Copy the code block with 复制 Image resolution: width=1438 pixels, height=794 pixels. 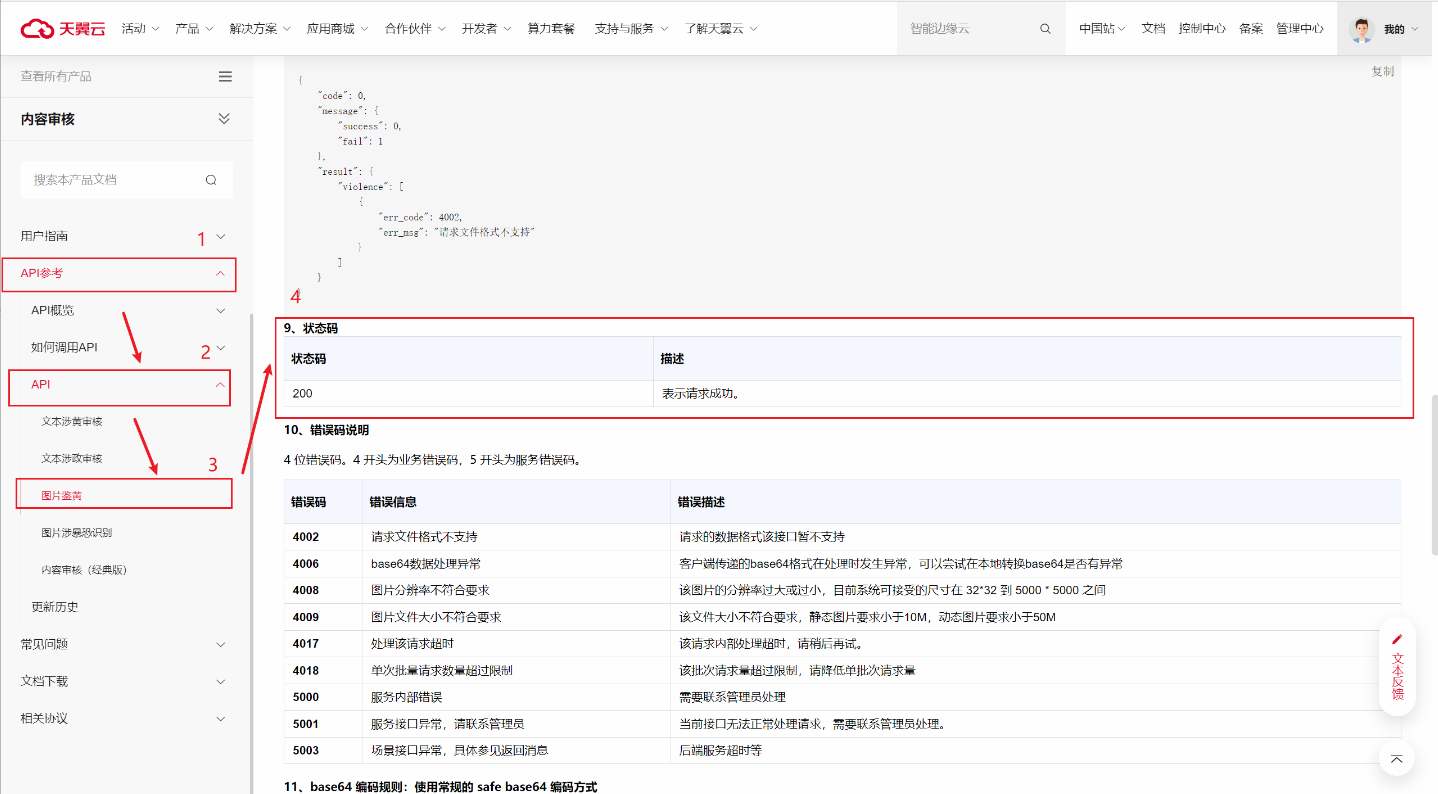point(1382,72)
